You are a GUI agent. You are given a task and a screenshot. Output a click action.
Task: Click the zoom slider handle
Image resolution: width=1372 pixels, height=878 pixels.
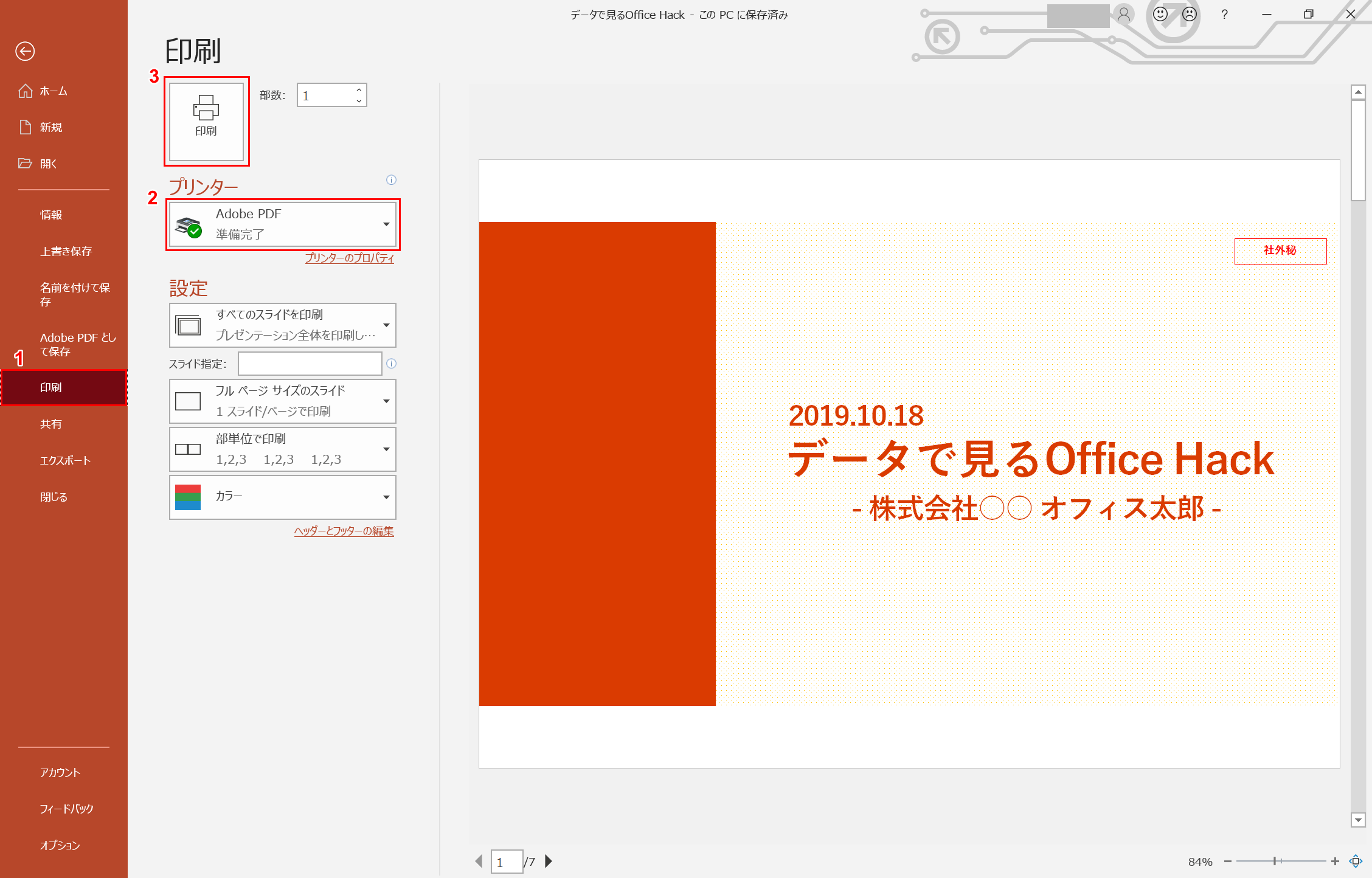point(1275,861)
